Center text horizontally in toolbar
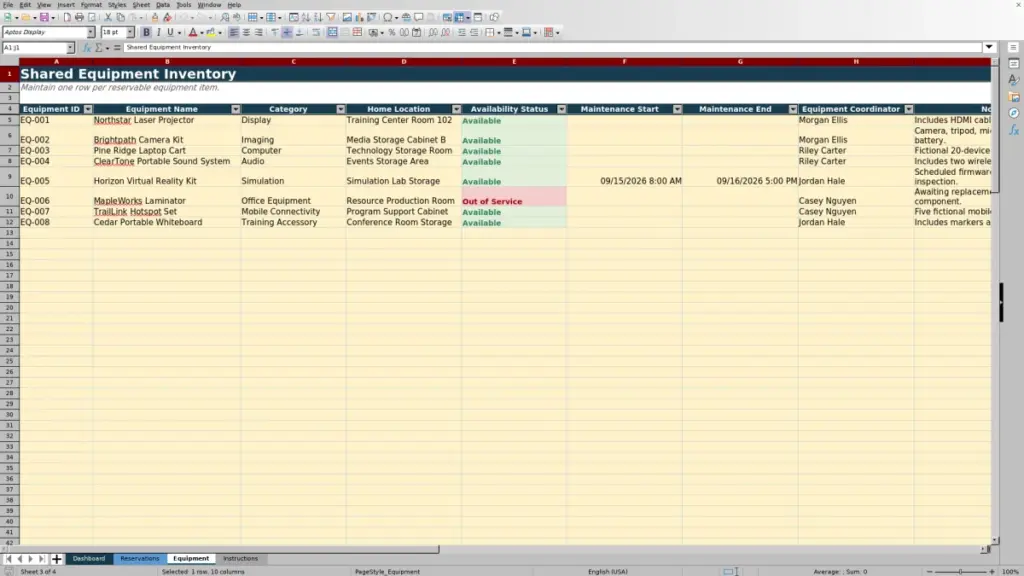 246,33
